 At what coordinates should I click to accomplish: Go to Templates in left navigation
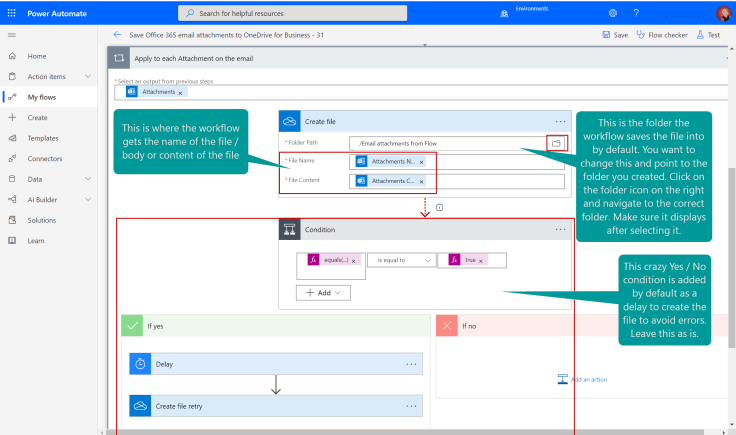[42, 138]
